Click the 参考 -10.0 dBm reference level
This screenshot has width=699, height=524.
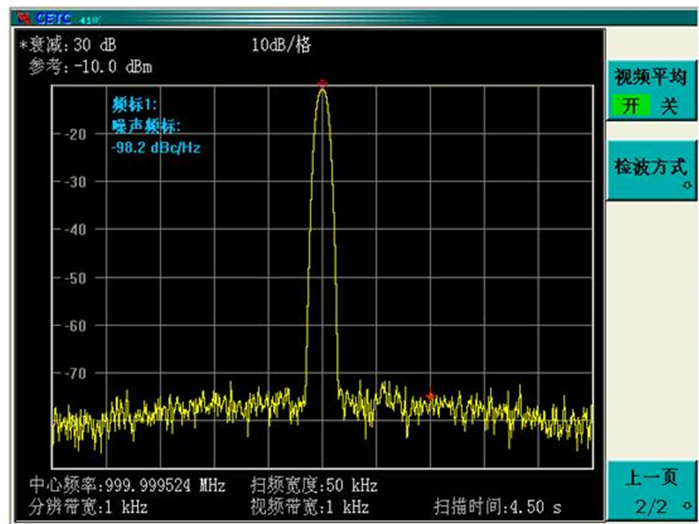click(x=90, y=66)
